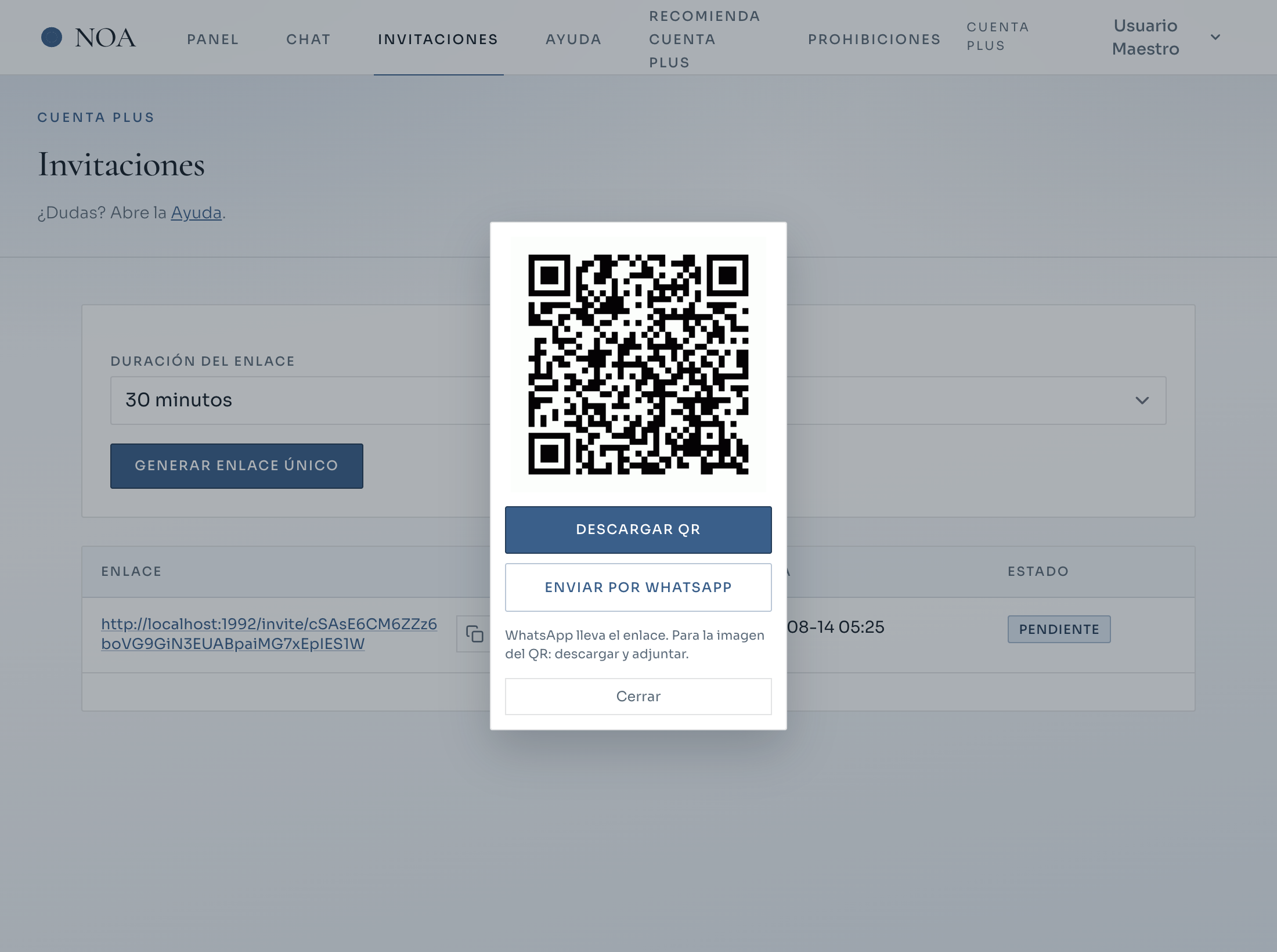This screenshot has width=1277, height=952.
Task: Go to the Chat tab
Action: coord(308,39)
